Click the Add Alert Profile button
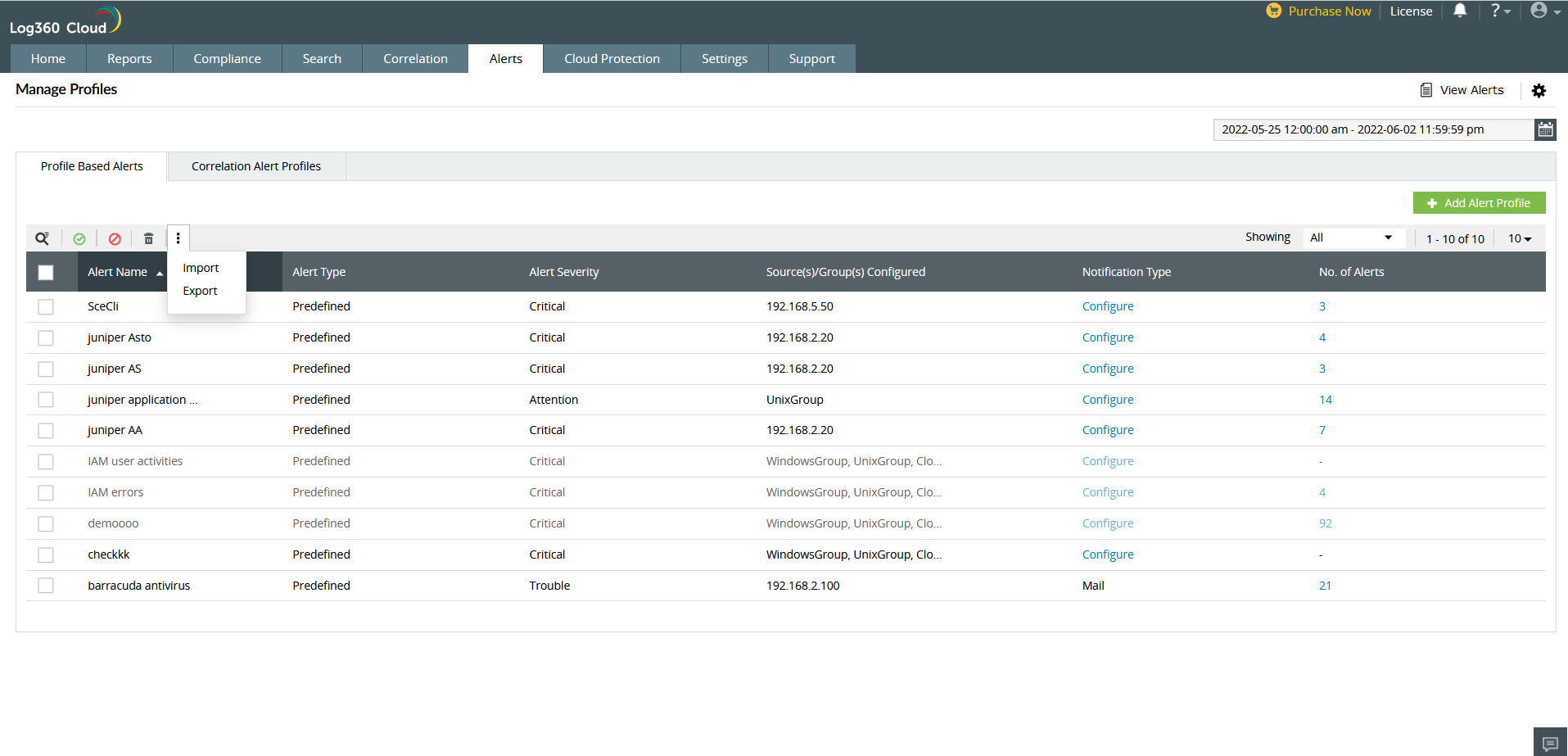Image resolution: width=1568 pixels, height=756 pixels. coord(1479,203)
